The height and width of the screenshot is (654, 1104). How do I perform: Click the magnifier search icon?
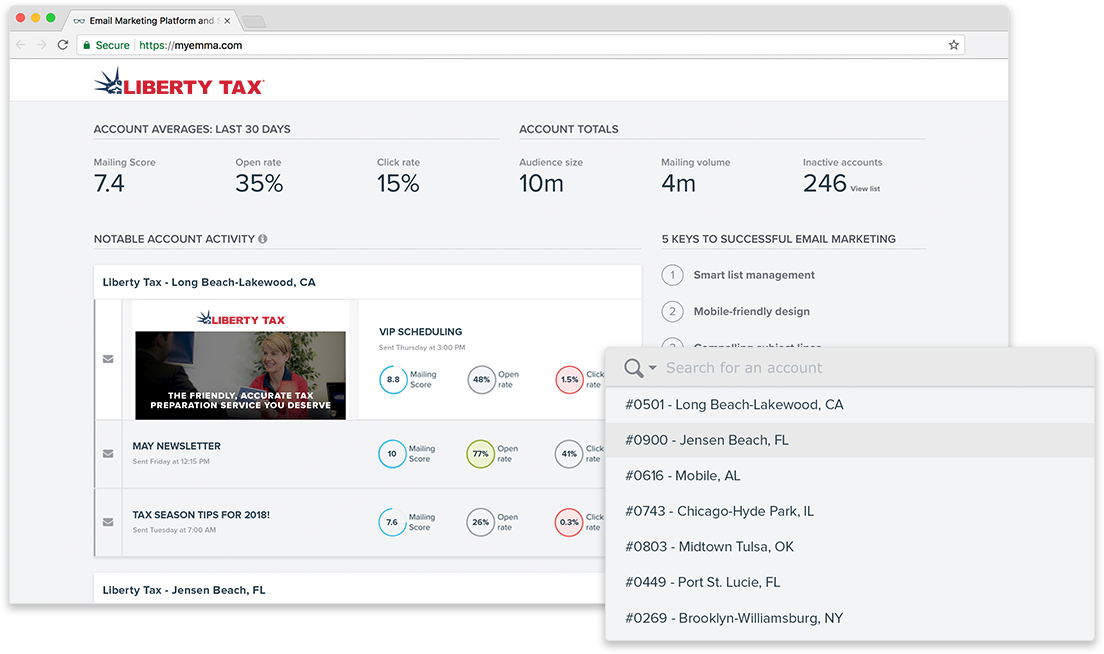(x=634, y=367)
